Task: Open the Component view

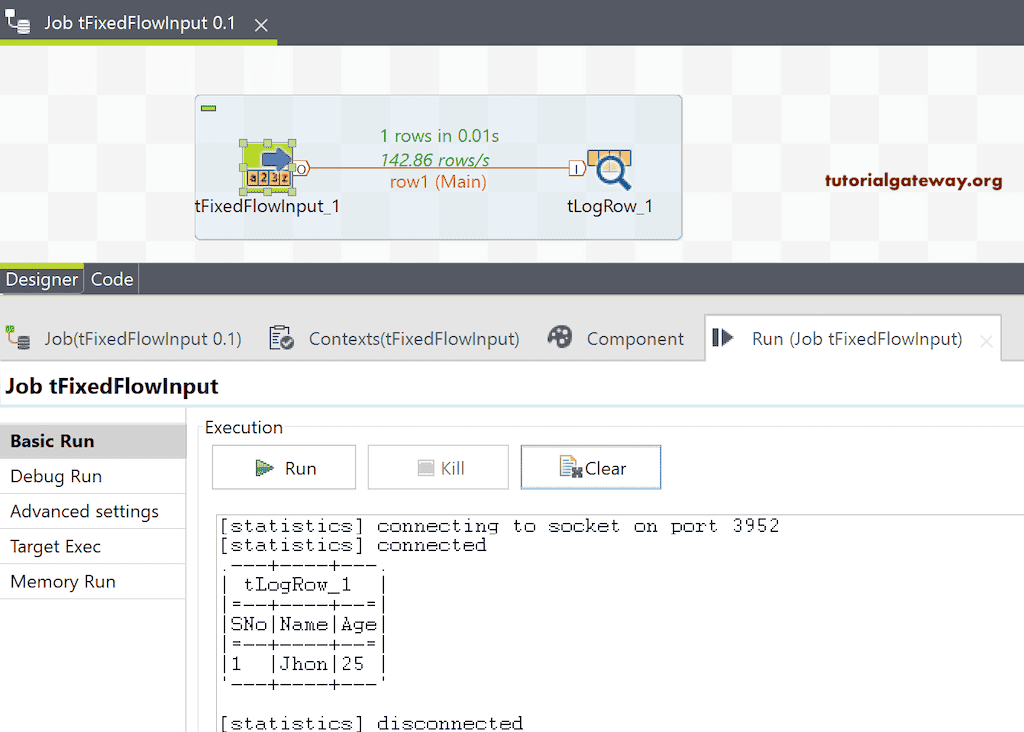Action: tap(635, 338)
